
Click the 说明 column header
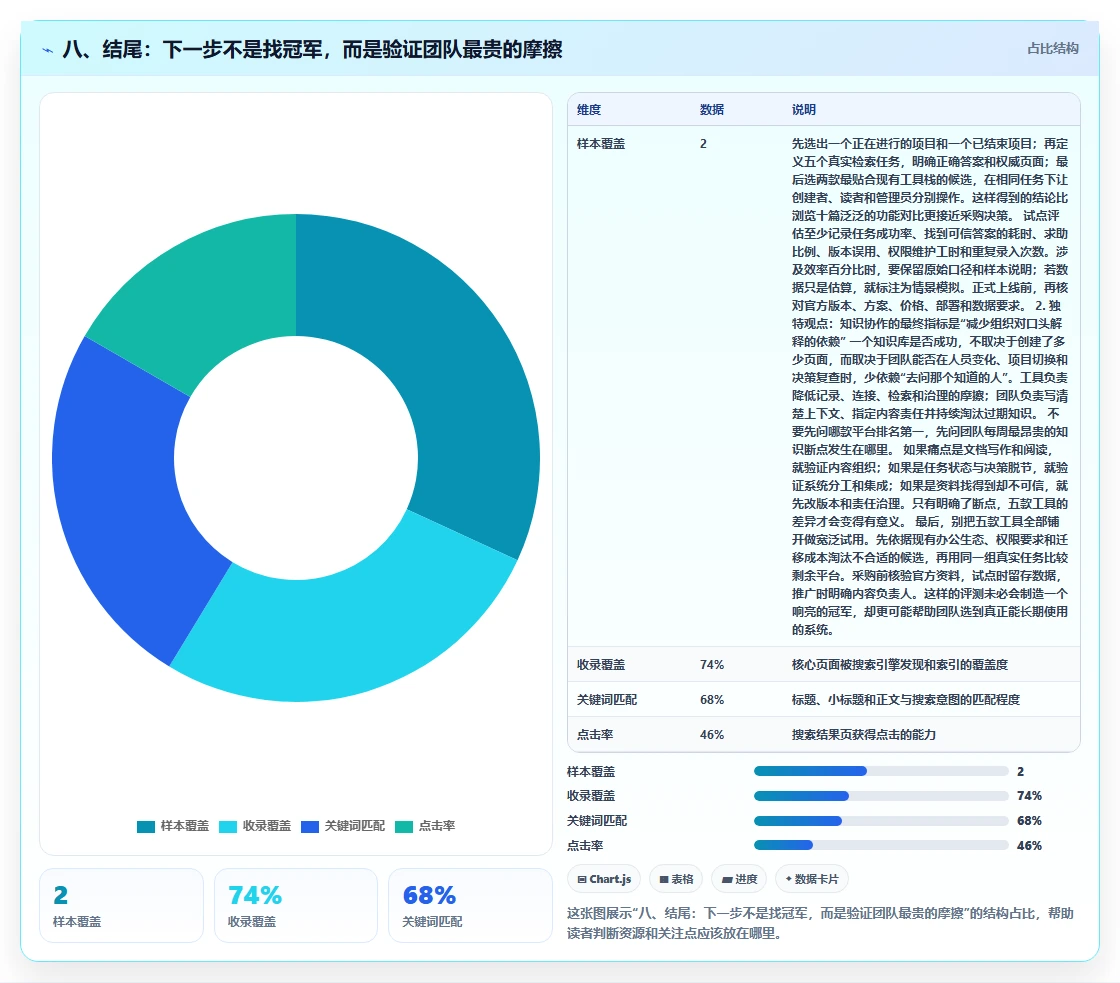pos(804,109)
